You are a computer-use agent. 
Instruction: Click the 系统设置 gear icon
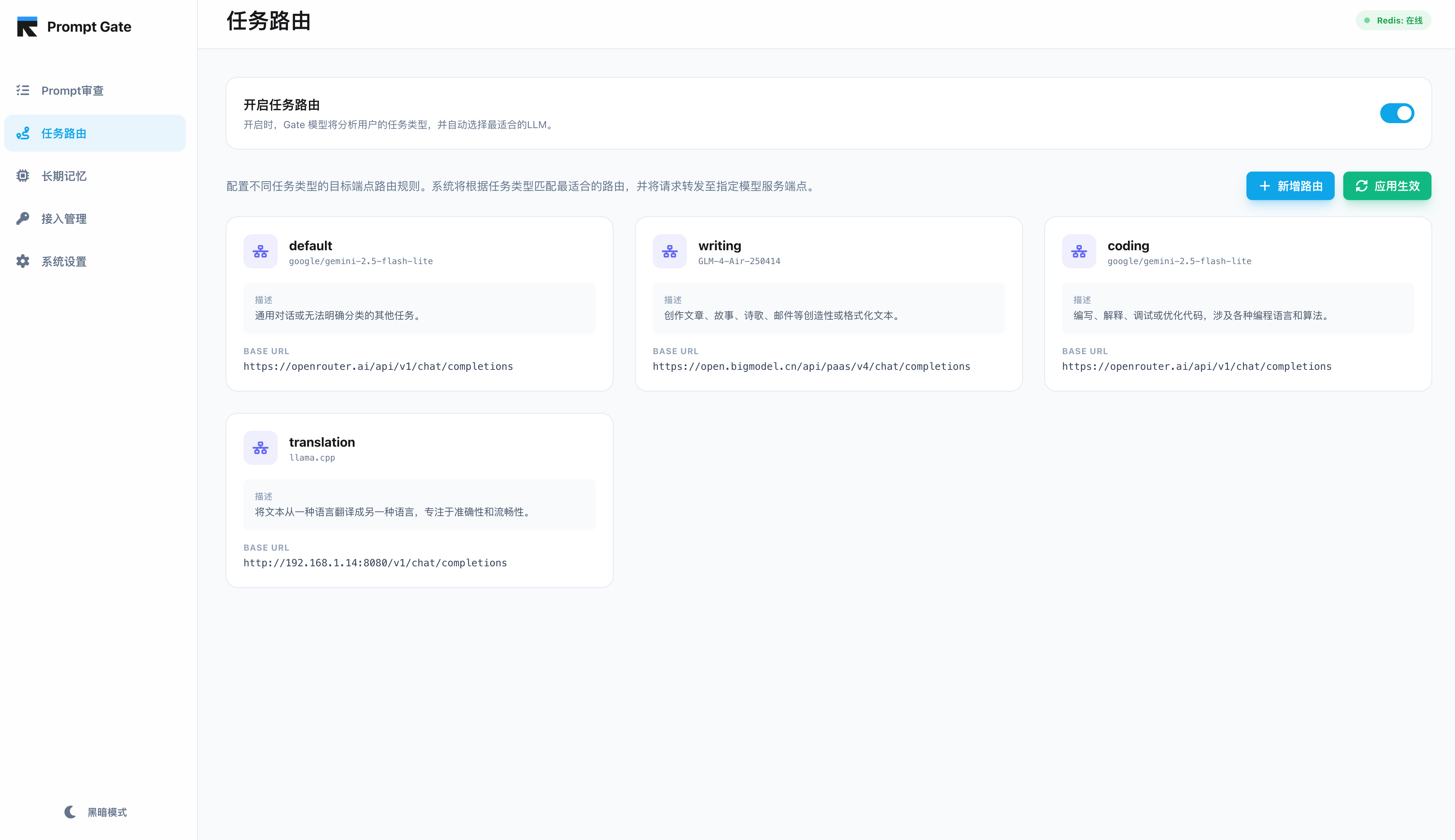point(22,261)
